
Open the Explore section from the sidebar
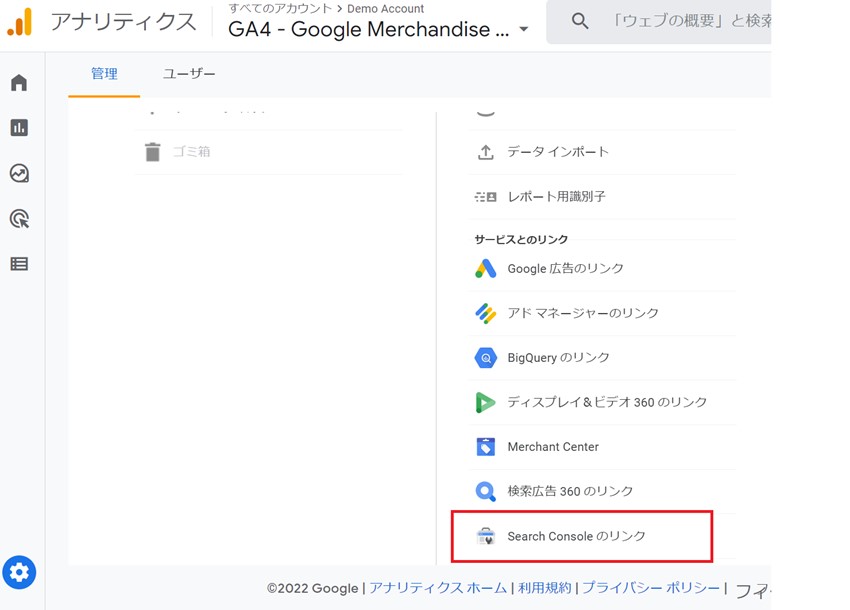coord(18,173)
